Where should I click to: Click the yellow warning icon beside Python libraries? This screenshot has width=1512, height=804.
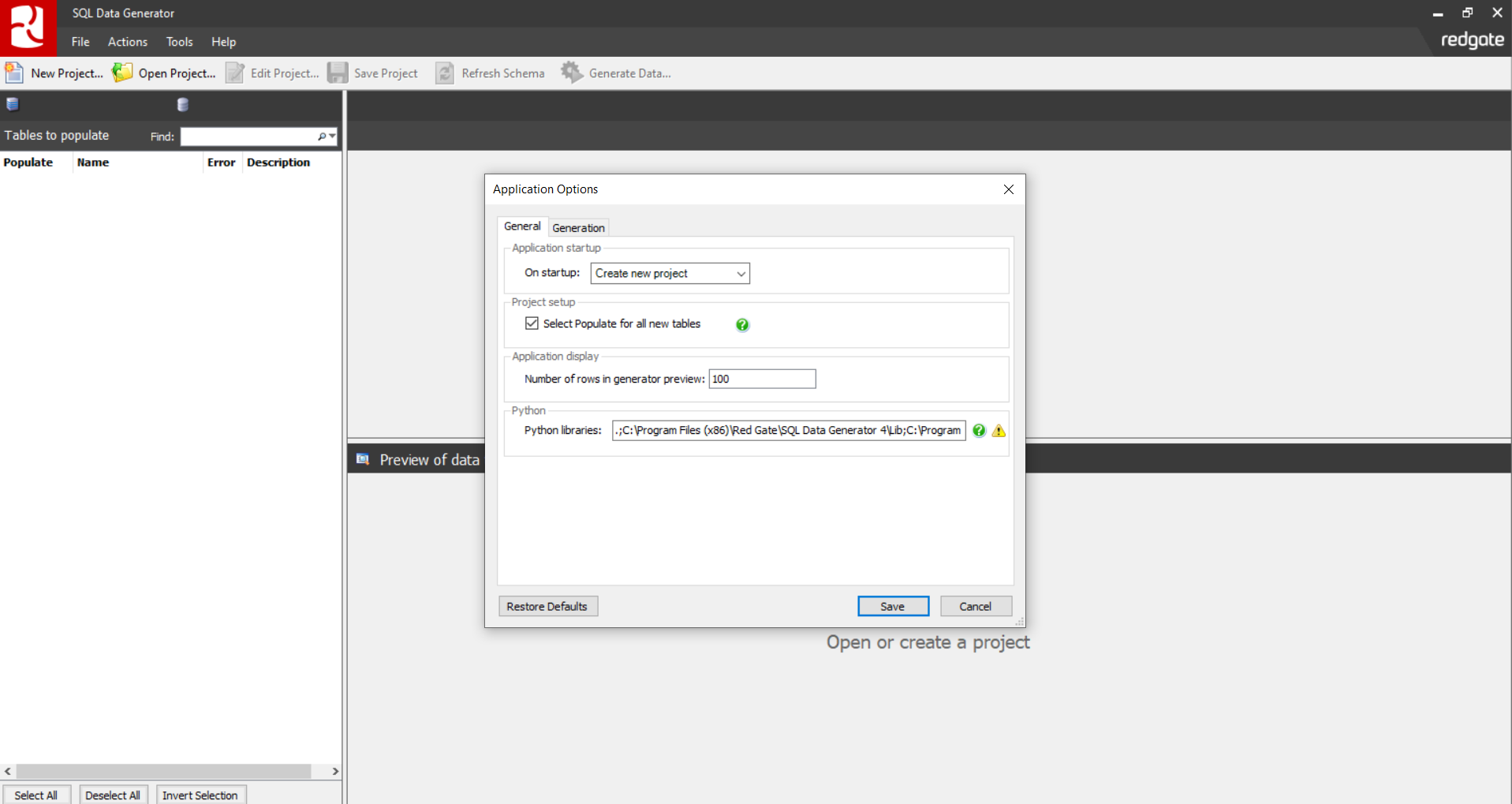(999, 430)
